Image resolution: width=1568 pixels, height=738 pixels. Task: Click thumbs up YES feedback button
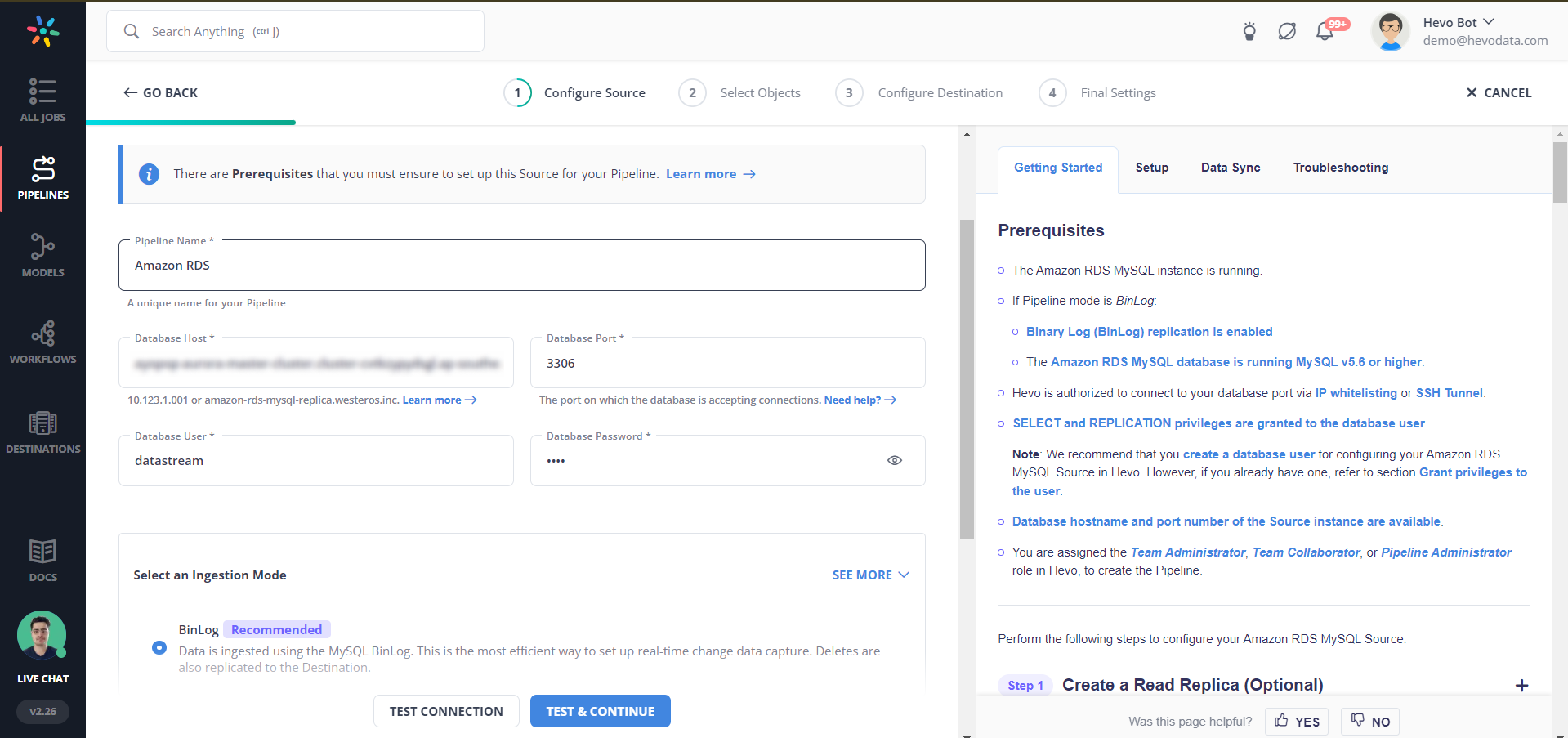tap(1298, 722)
